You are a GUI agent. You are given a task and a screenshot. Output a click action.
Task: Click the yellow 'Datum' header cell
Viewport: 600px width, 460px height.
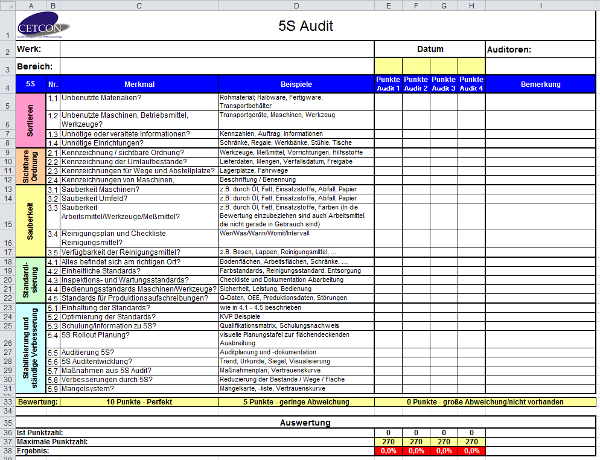430,49
